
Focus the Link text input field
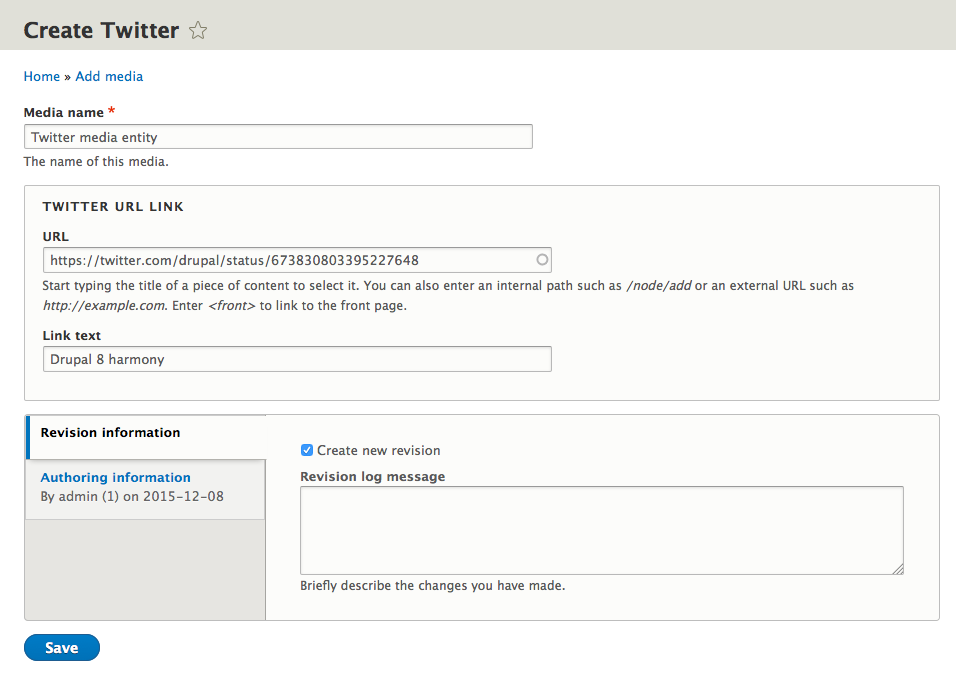pos(297,359)
